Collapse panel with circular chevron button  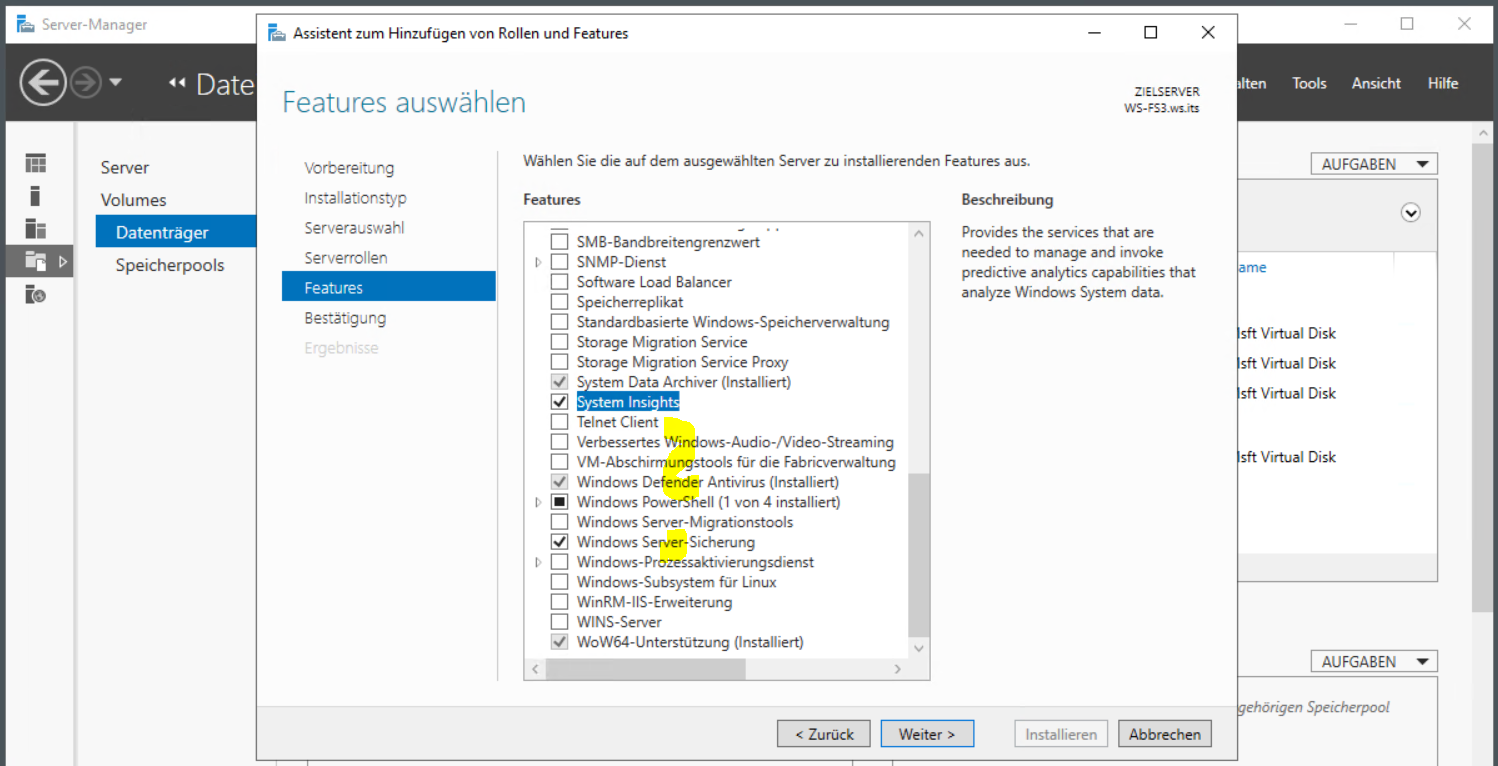pyautogui.click(x=1411, y=212)
